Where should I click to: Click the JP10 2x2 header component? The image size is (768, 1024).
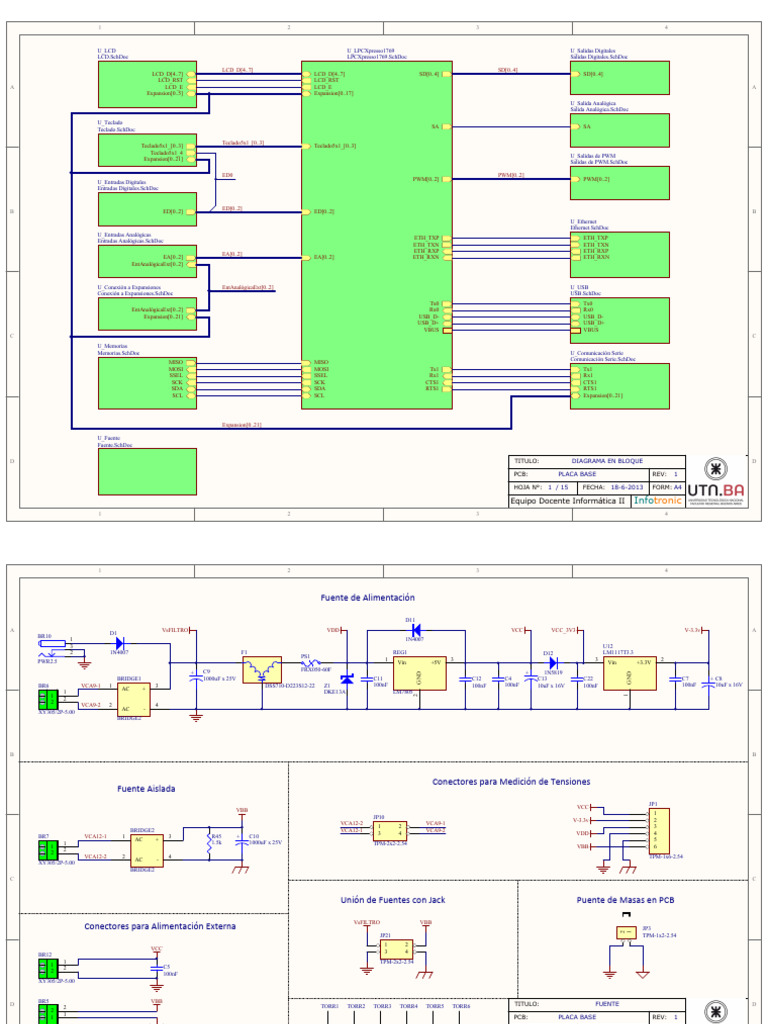click(x=390, y=831)
